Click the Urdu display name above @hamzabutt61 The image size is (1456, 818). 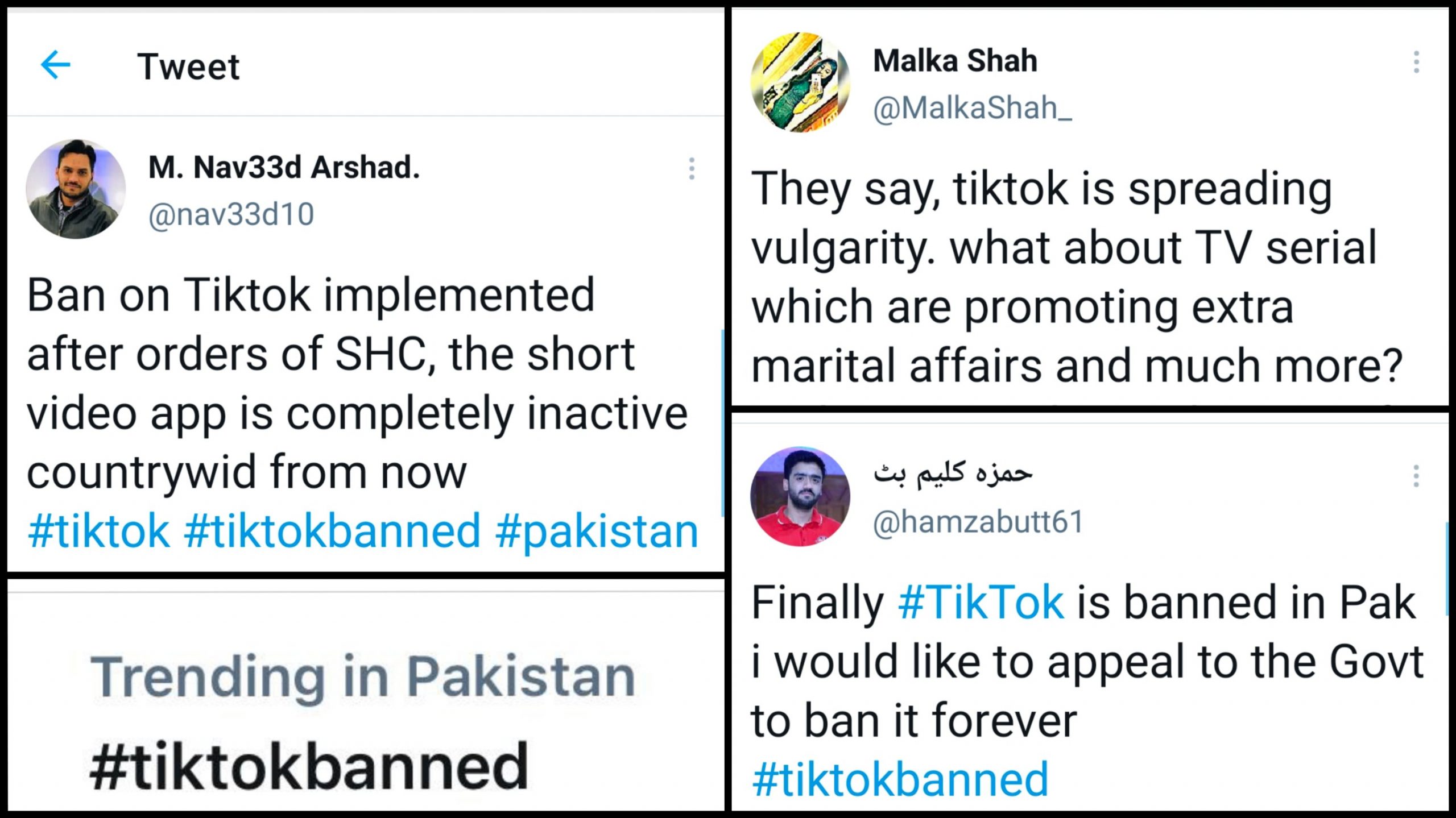pyautogui.click(x=953, y=474)
